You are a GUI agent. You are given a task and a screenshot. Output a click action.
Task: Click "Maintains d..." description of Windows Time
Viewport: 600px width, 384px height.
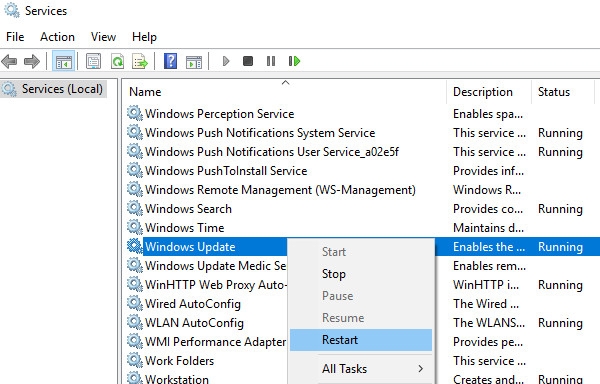488,228
